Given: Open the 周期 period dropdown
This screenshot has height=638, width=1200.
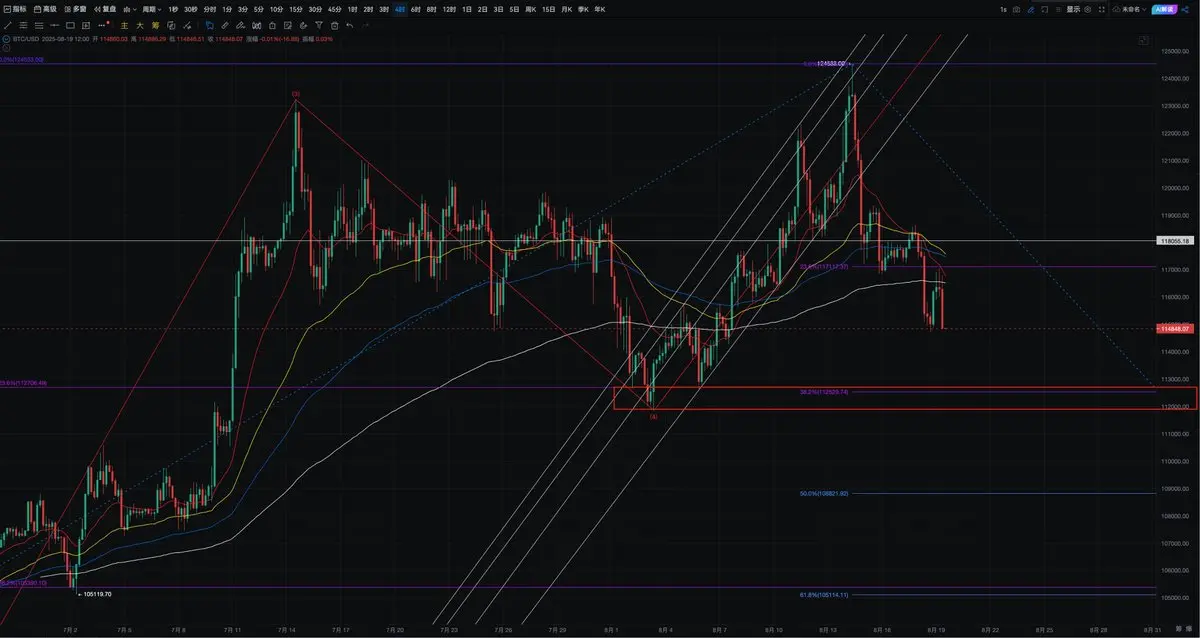Looking at the screenshot, I should pos(152,9).
